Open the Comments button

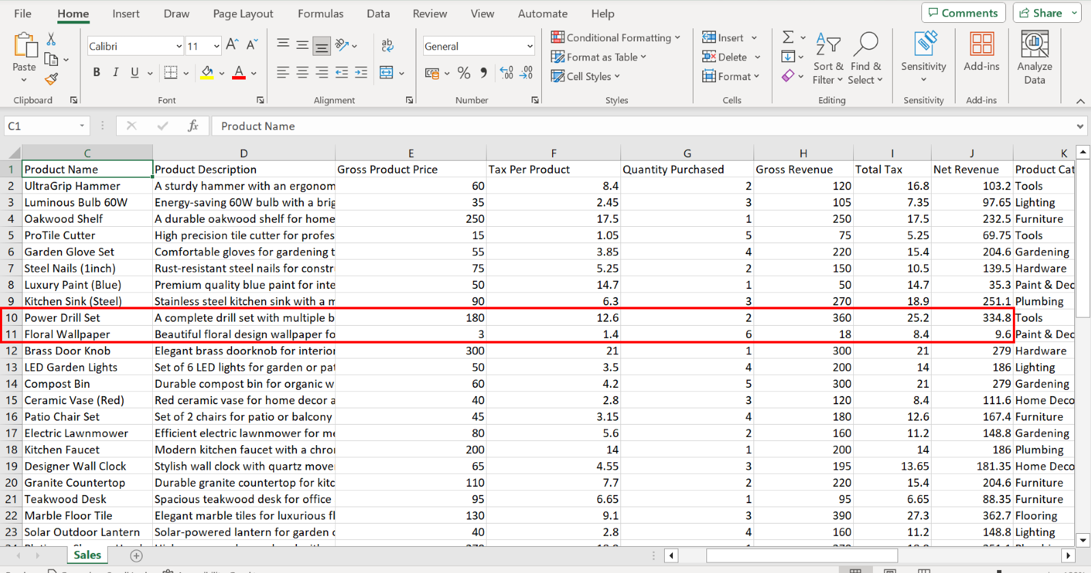pos(963,13)
